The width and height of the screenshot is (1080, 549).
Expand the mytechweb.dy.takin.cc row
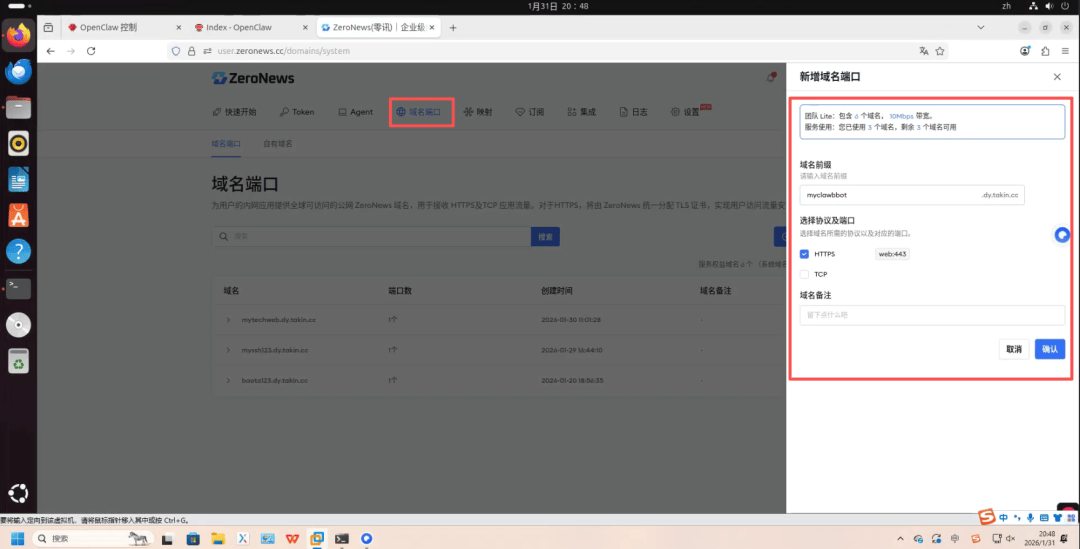point(228,320)
